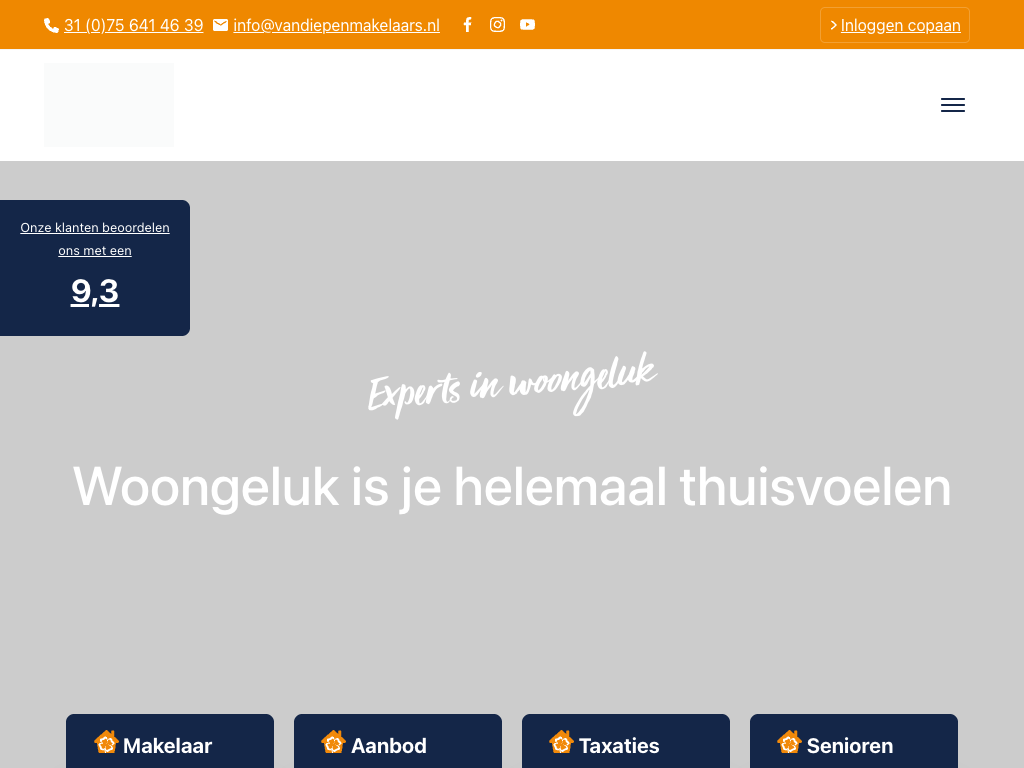This screenshot has width=1024, height=768.
Task: Click the house icon next to Makelaar
Action: 106,742
